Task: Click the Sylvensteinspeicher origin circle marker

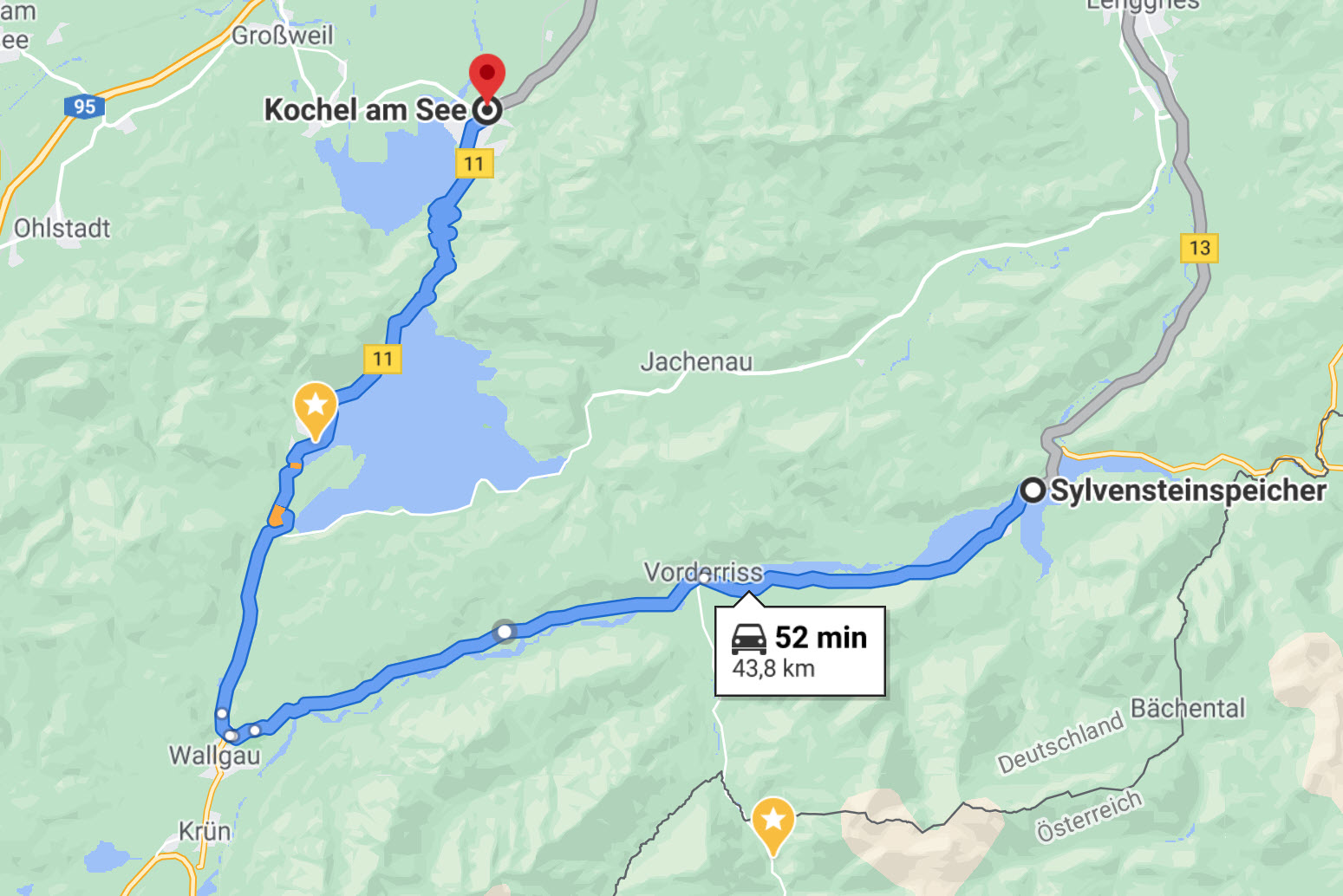Action: 1033,490
